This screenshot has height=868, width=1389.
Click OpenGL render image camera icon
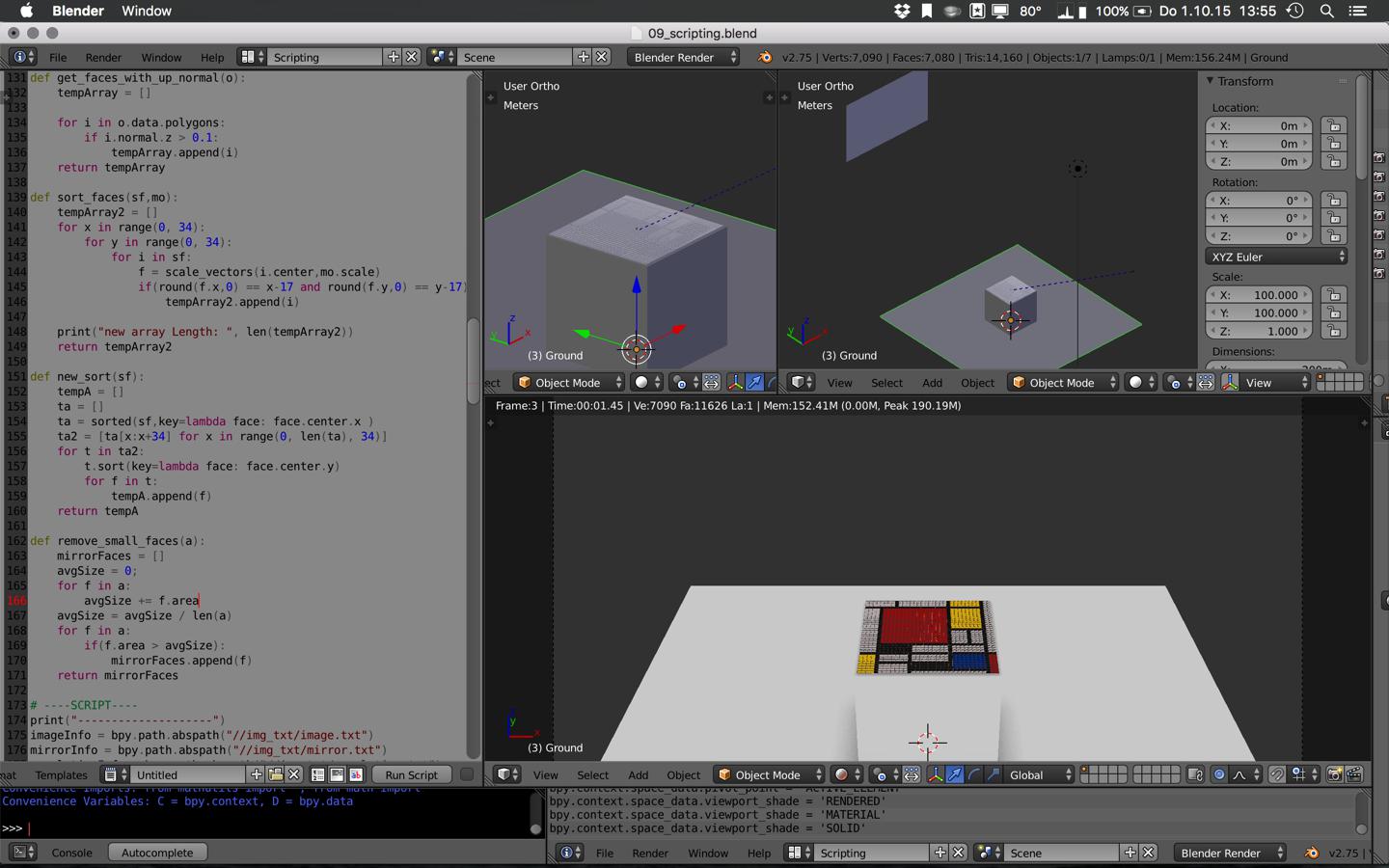point(1335,774)
